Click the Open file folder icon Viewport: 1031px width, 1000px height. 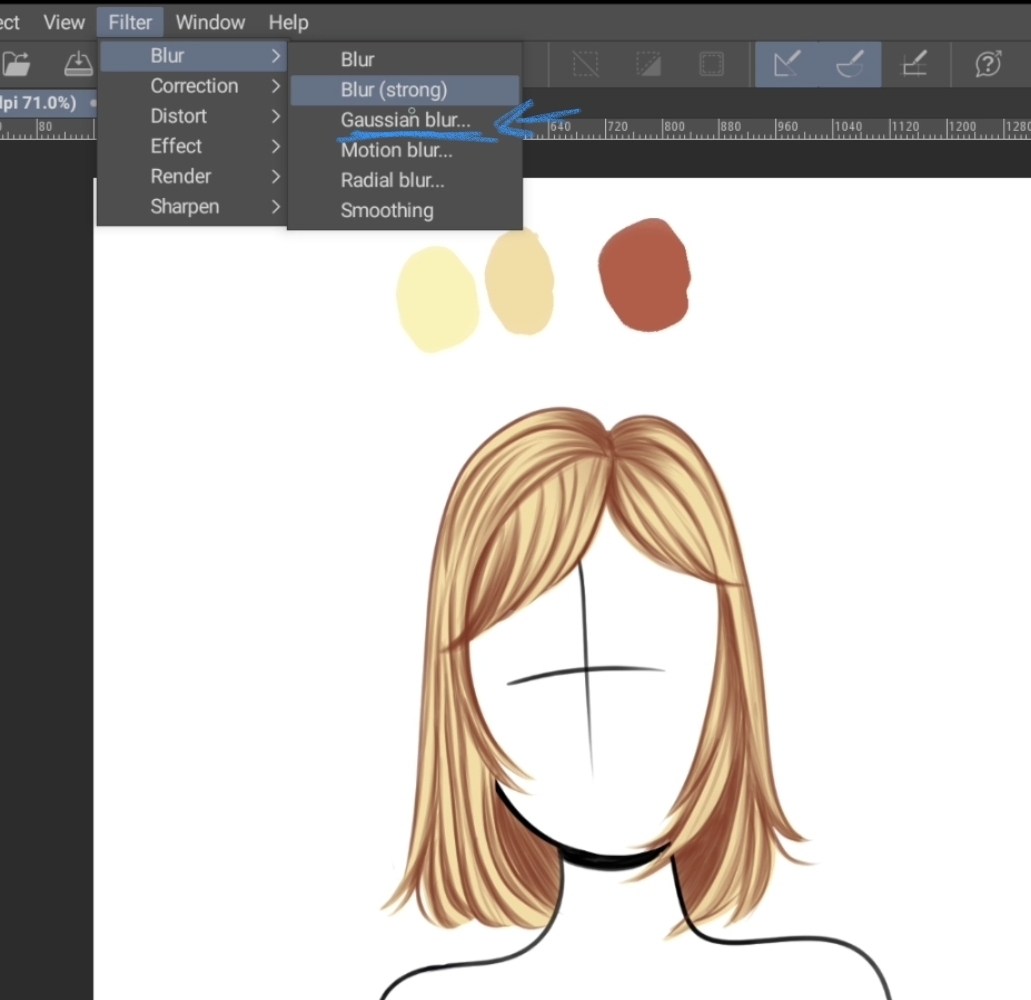point(17,64)
